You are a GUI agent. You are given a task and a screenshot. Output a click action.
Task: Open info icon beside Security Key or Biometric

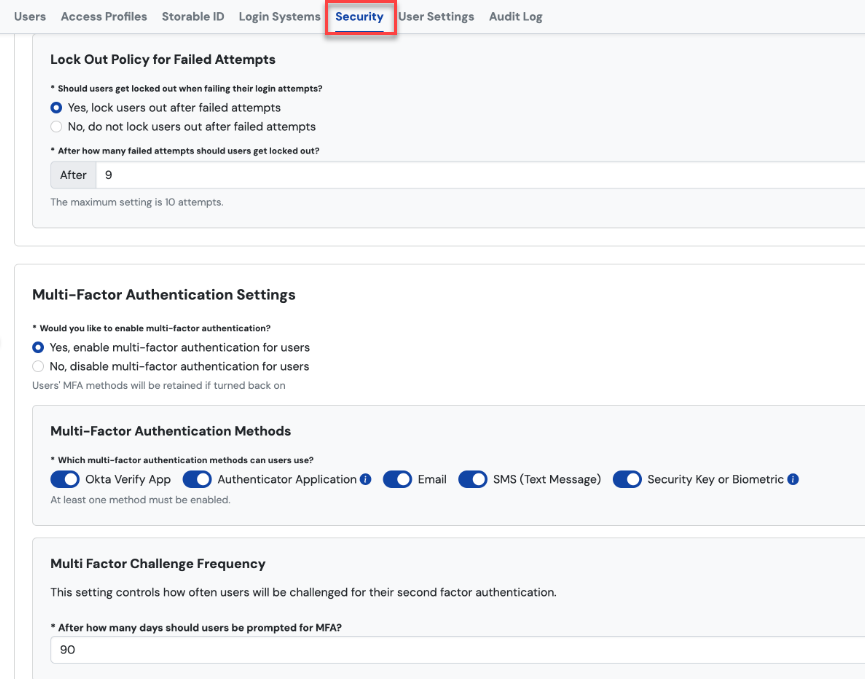click(x=793, y=480)
